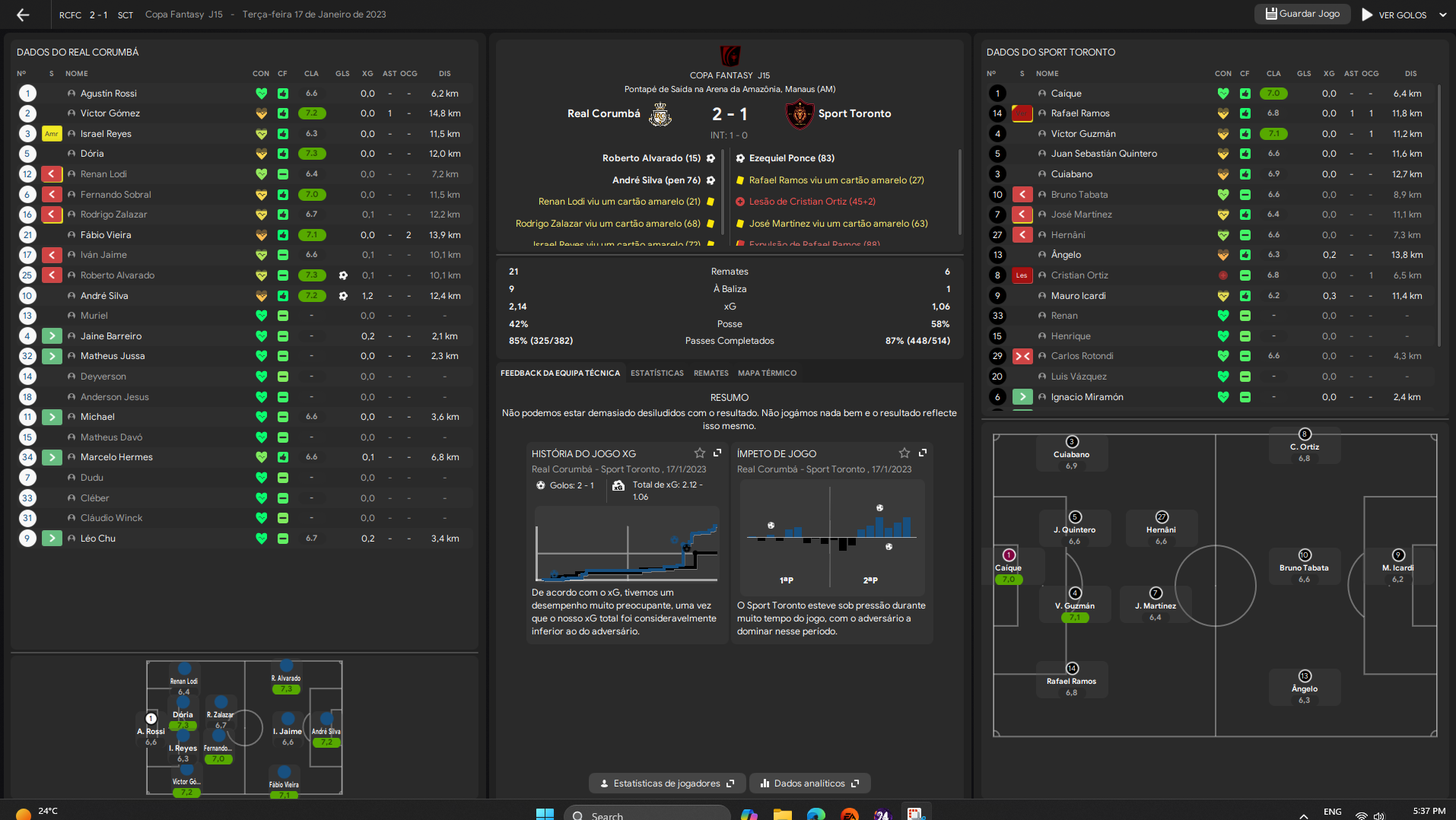Switch to the Estatísticas tab
The image size is (1456, 820).
click(656, 373)
